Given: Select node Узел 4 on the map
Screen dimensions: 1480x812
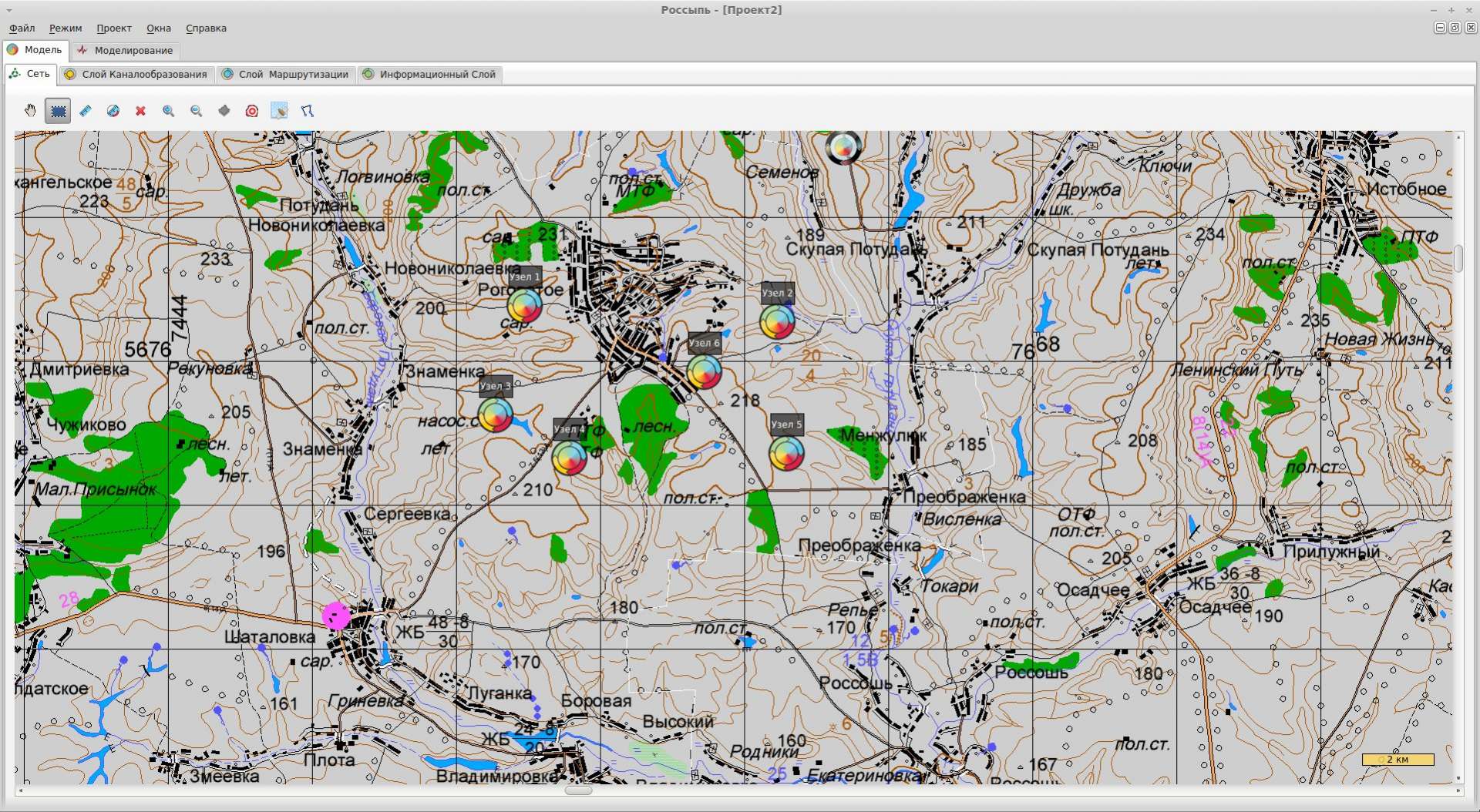Looking at the screenshot, I should tap(569, 458).
